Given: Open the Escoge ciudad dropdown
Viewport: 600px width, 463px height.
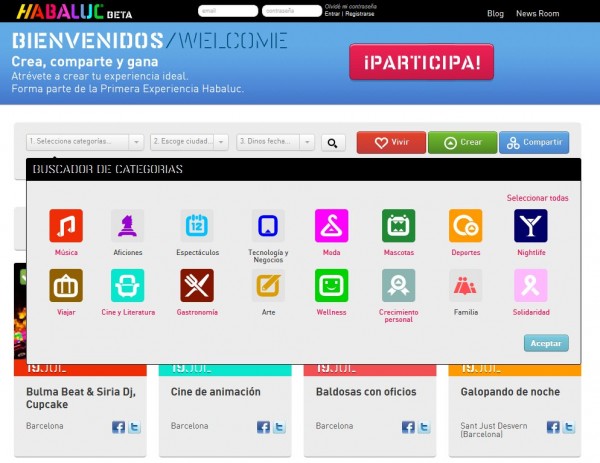Looking at the screenshot, I should 189,142.
